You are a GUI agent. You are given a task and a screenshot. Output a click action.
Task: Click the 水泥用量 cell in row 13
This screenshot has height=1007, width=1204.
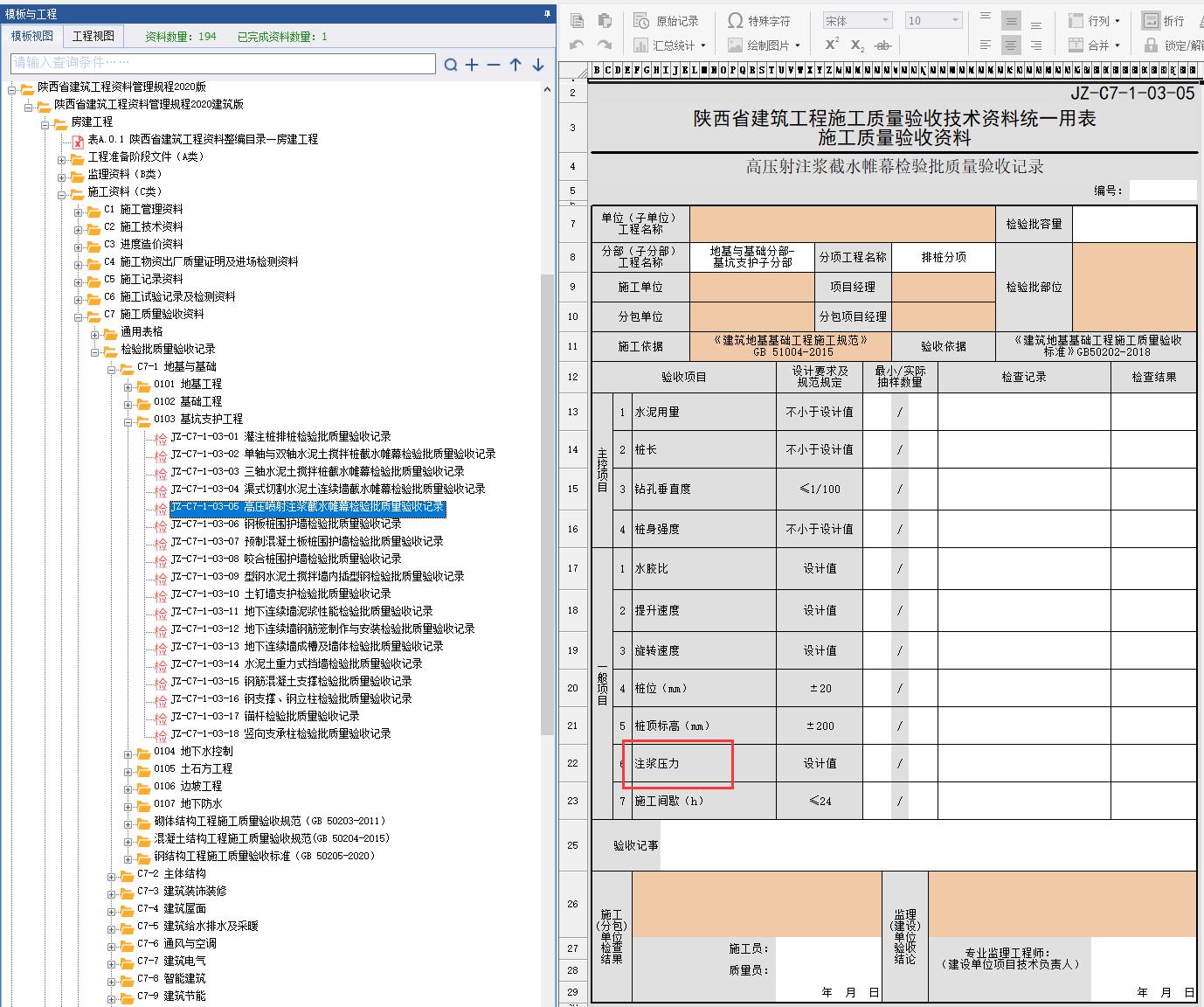704,412
